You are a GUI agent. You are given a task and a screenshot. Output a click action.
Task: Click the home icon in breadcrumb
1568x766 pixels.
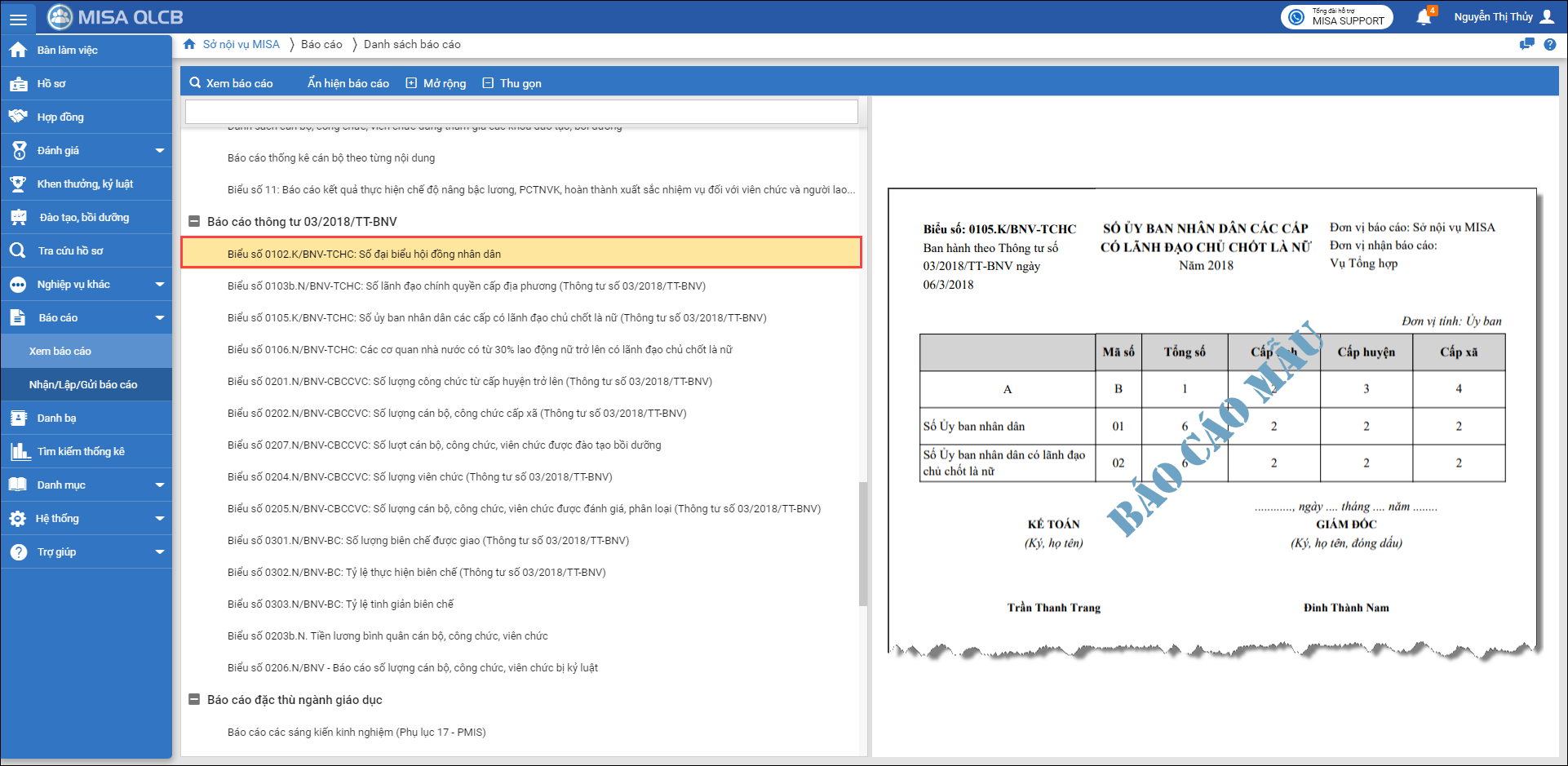189,44
